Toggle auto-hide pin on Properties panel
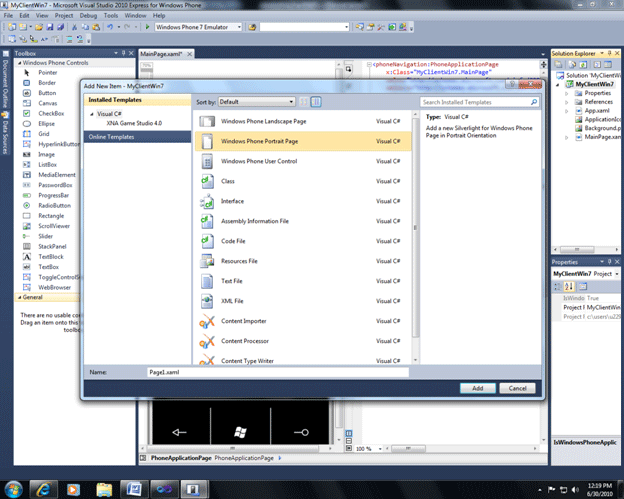 [x=609, y=261]
